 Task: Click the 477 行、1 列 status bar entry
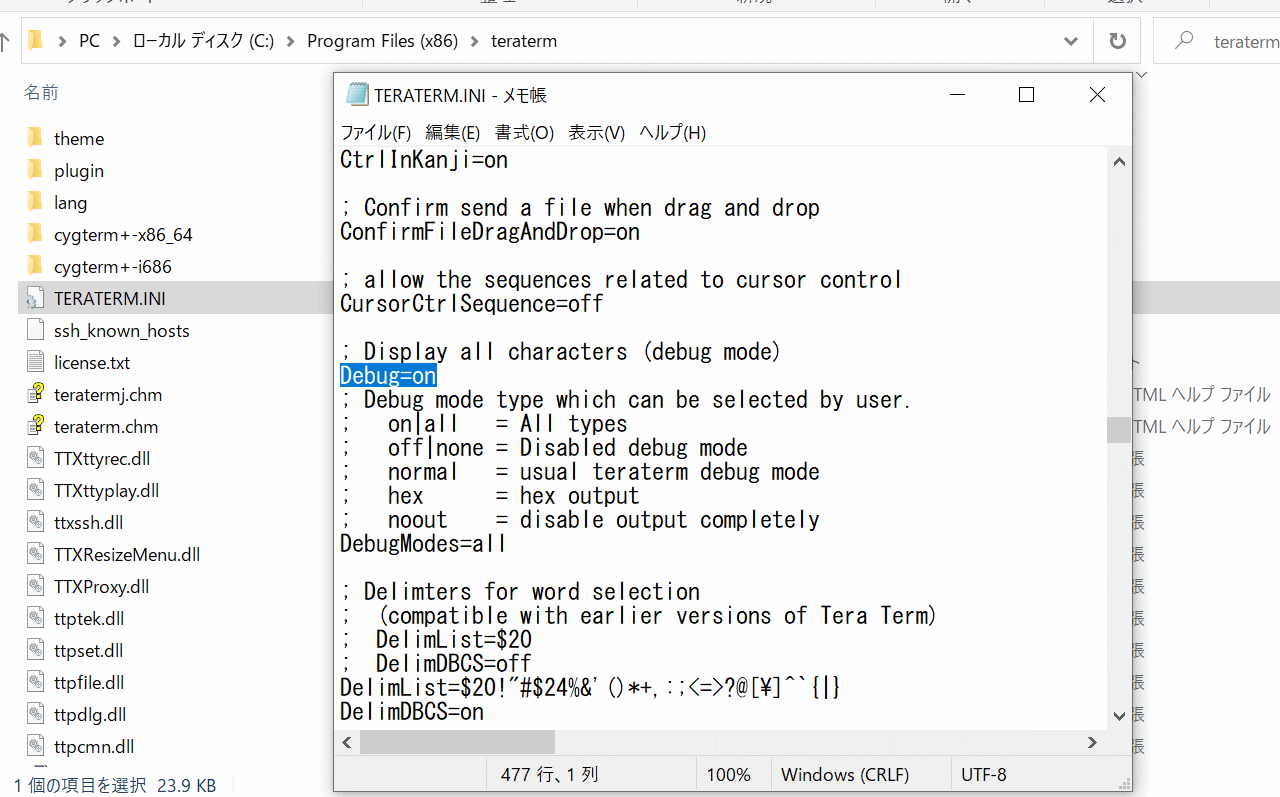pyautogui.click(x=549, y=775)
